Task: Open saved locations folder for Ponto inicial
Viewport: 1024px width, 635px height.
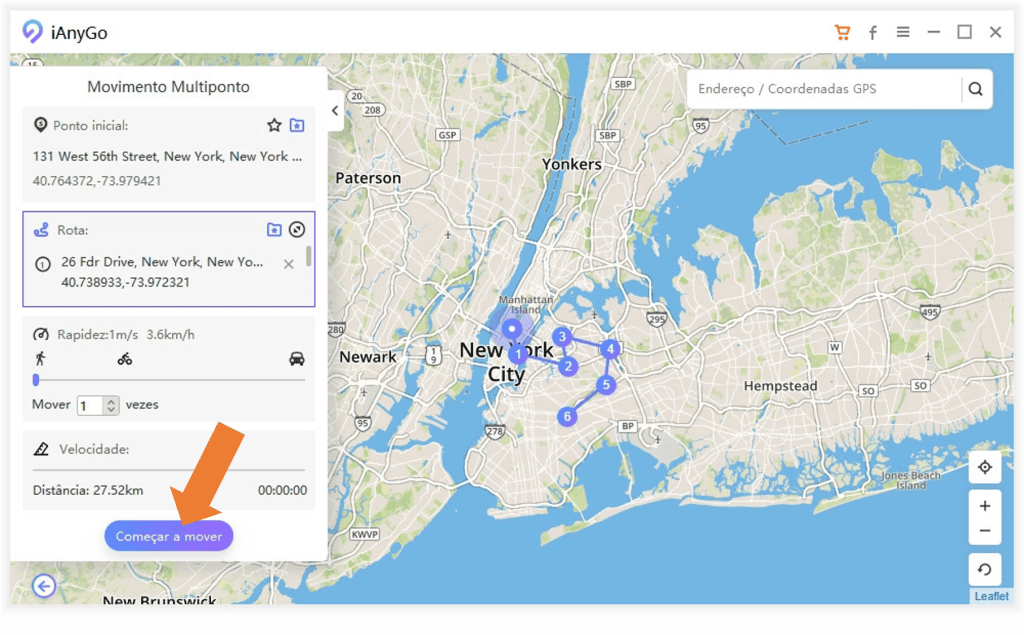Action: tap(297, 125)
